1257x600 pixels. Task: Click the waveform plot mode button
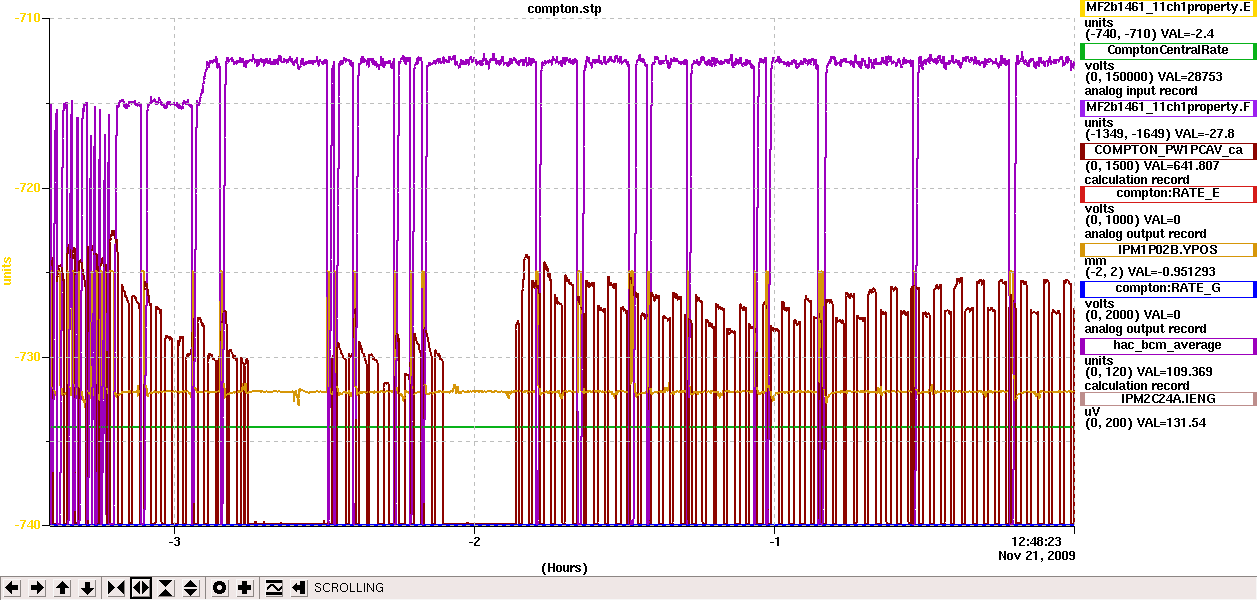coord(274,588)
